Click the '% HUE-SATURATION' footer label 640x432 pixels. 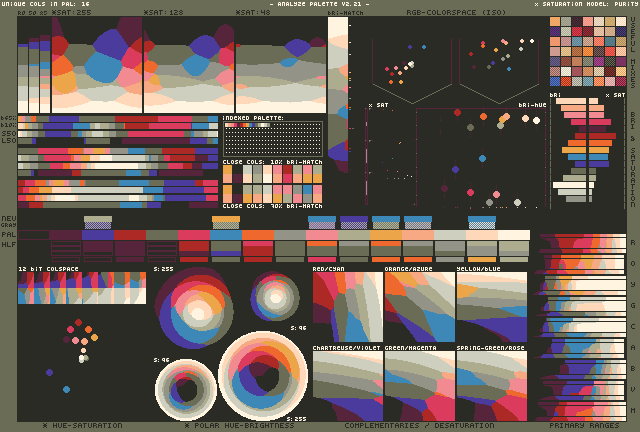[82, 425]
